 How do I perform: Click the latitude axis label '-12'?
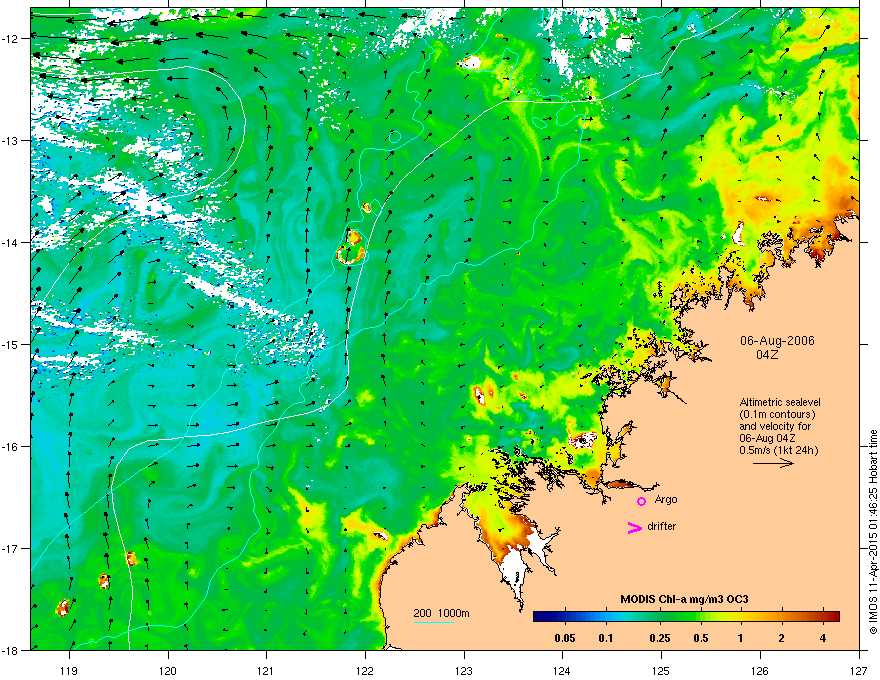(11, 39)
